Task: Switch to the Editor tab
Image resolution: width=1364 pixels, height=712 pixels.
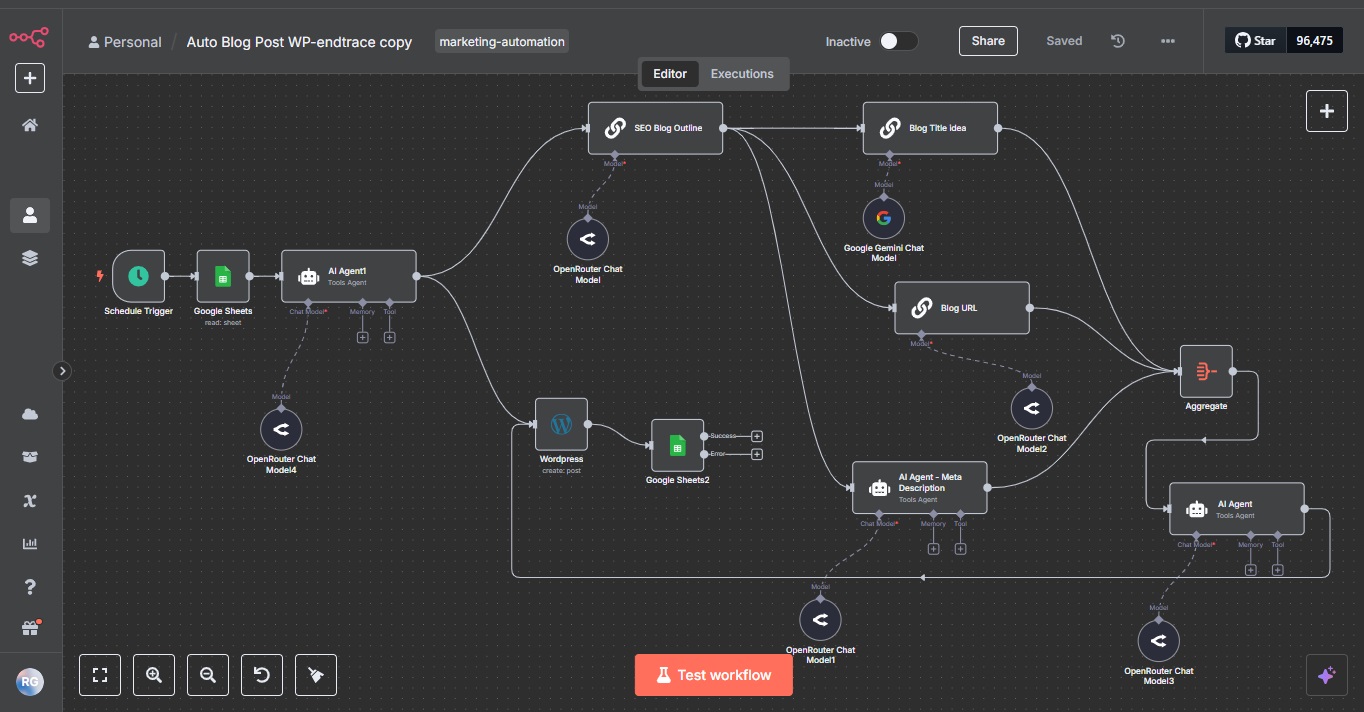Action: point(670,74)
